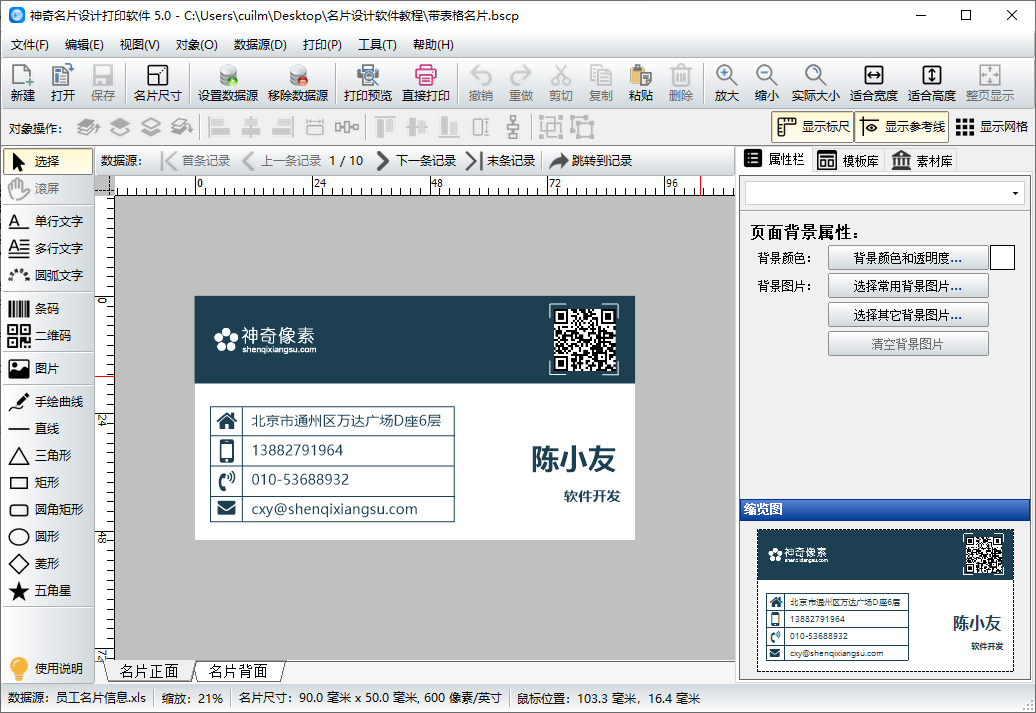1036x713 pixels.
Task: Click the 直接打印 direct print icon
Action: pyautogui.click(x=426, y=83)
